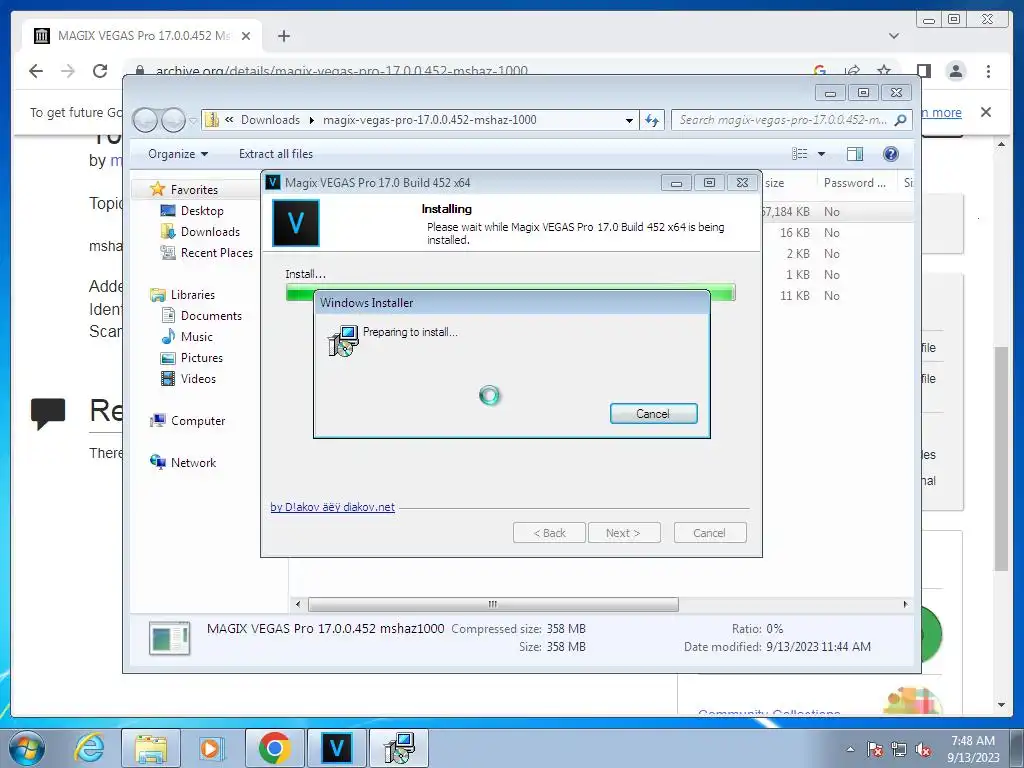The image size is (1024, 768).
Task: Expand the Explorer address bar dropdown
Action: pos(629,120)
